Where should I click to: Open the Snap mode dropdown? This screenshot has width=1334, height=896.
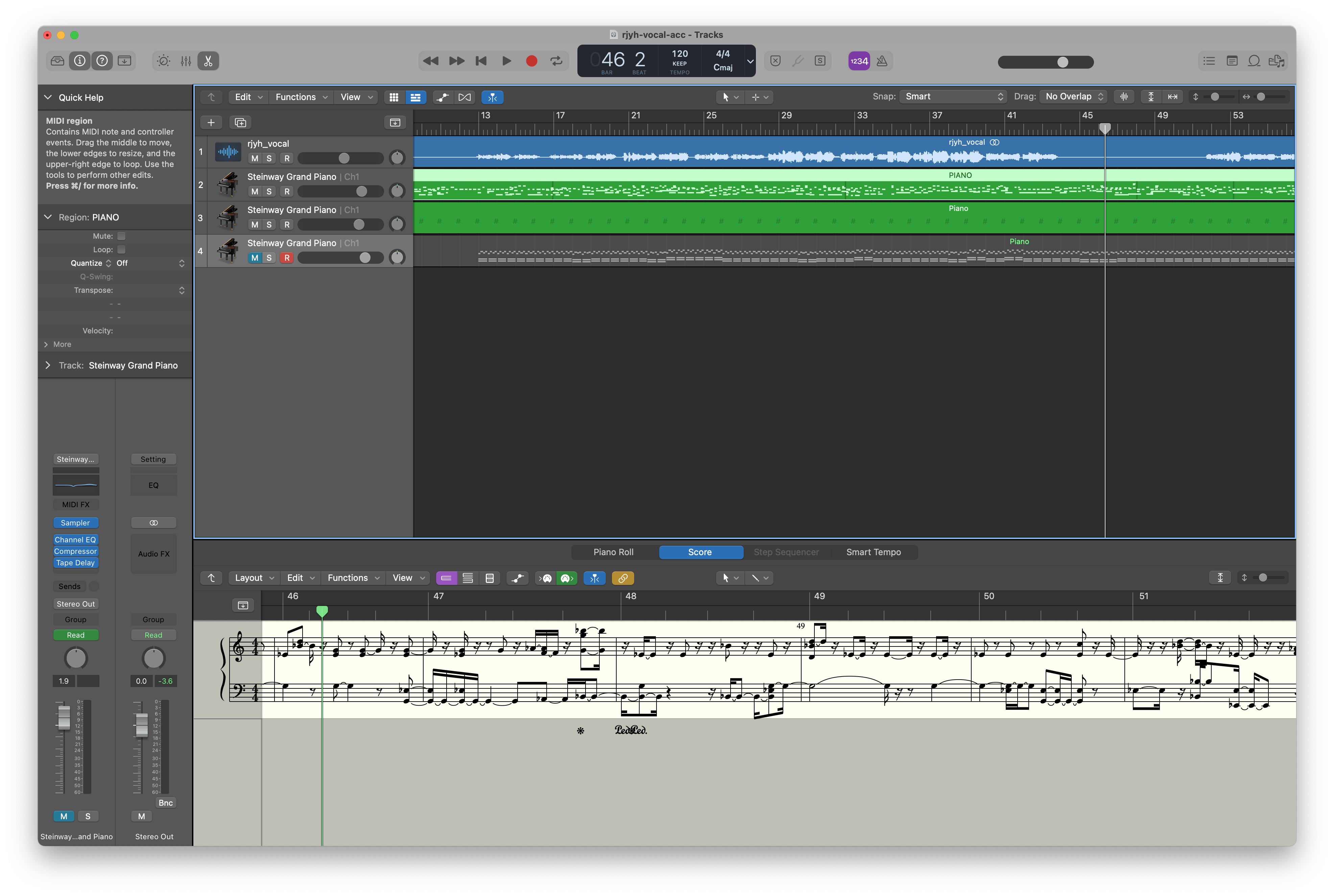(x=952, y=96)
